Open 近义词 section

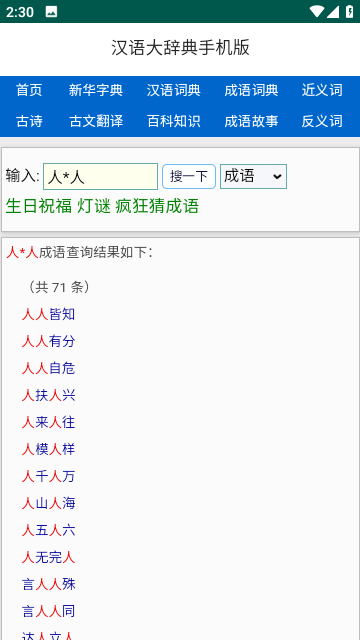click(x=322, y=90)
